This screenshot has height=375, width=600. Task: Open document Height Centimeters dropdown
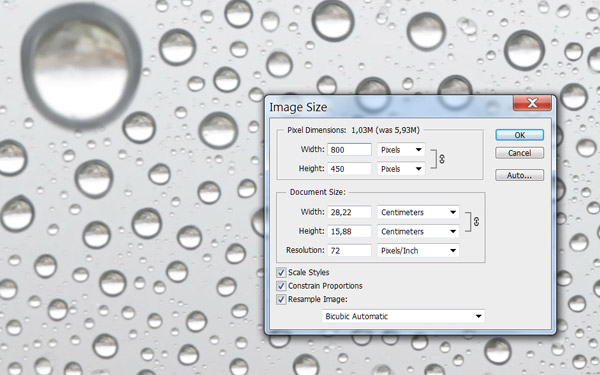(x=418, y=231)
